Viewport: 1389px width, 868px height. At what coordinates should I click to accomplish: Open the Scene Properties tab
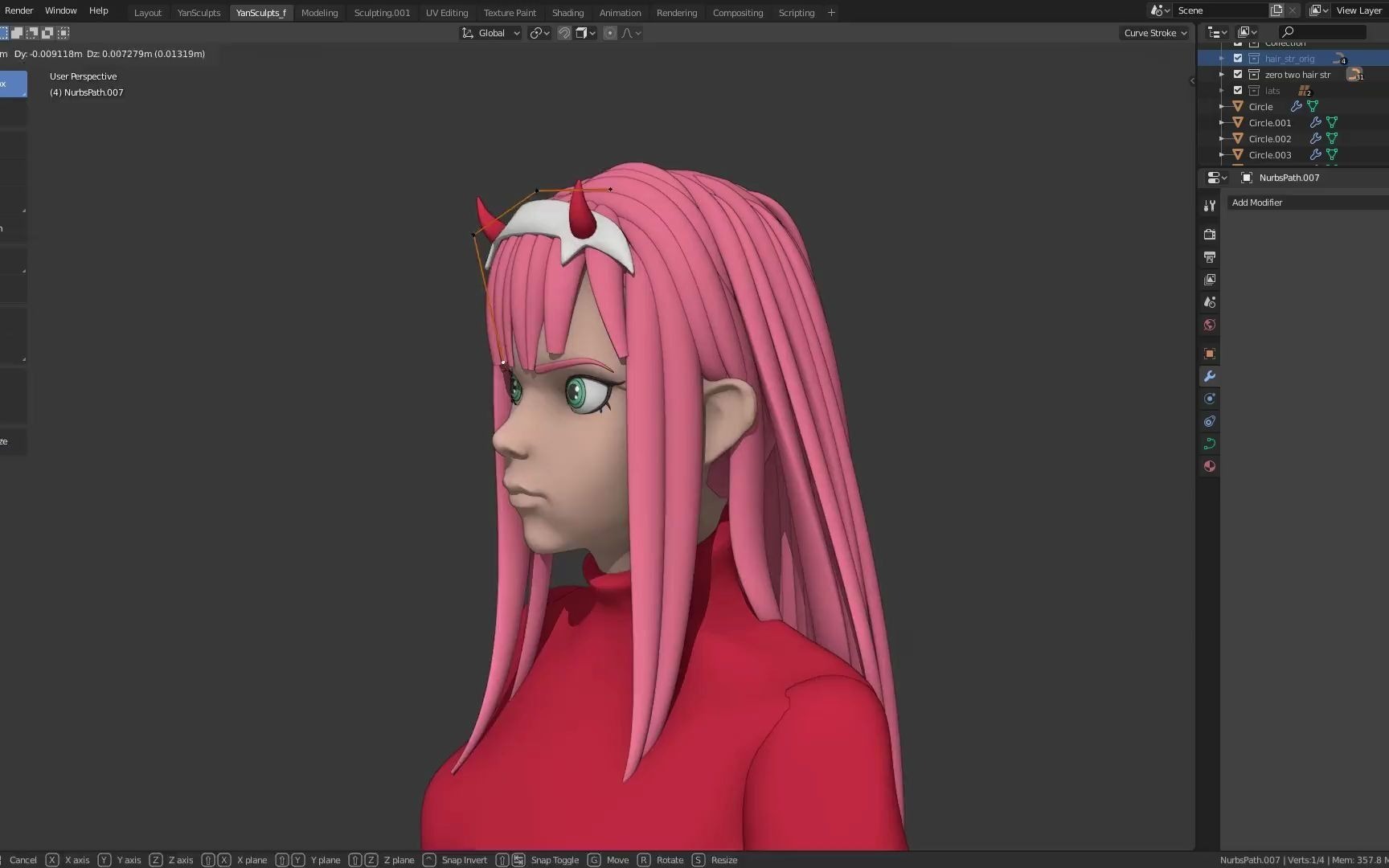pyautogui.click(x=1210, y=302)
